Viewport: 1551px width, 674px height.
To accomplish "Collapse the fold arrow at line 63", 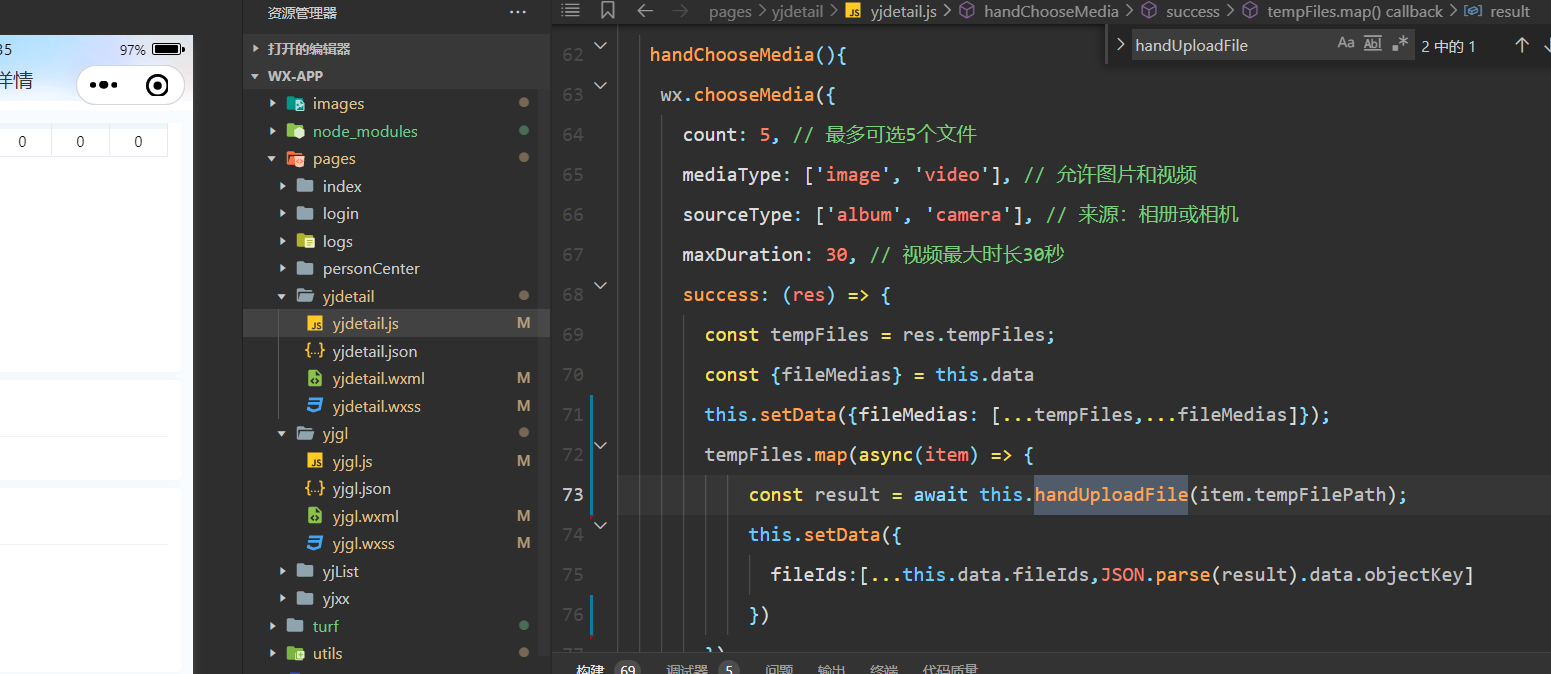I will (600, 86).
